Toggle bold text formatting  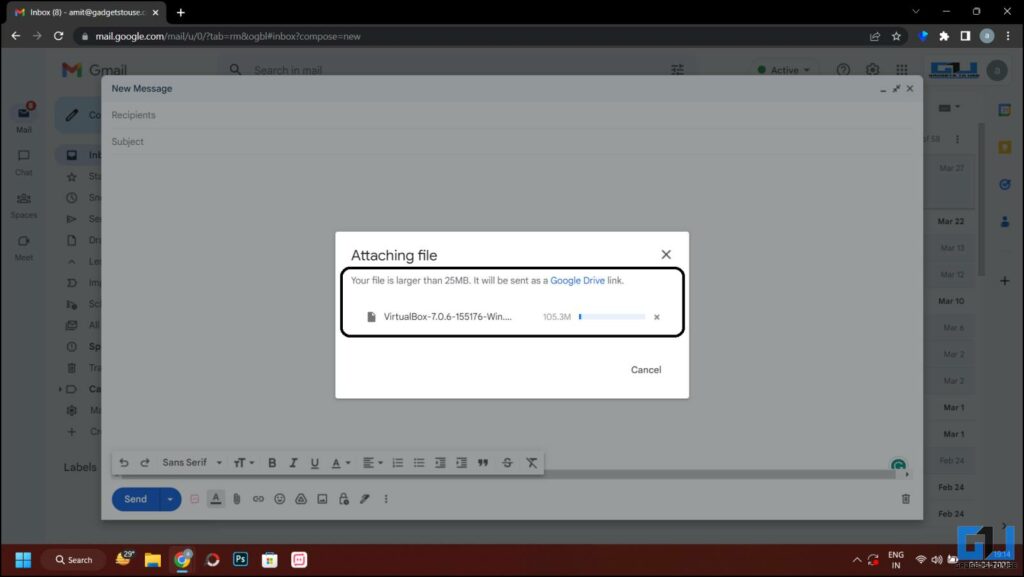click(272, 462)
